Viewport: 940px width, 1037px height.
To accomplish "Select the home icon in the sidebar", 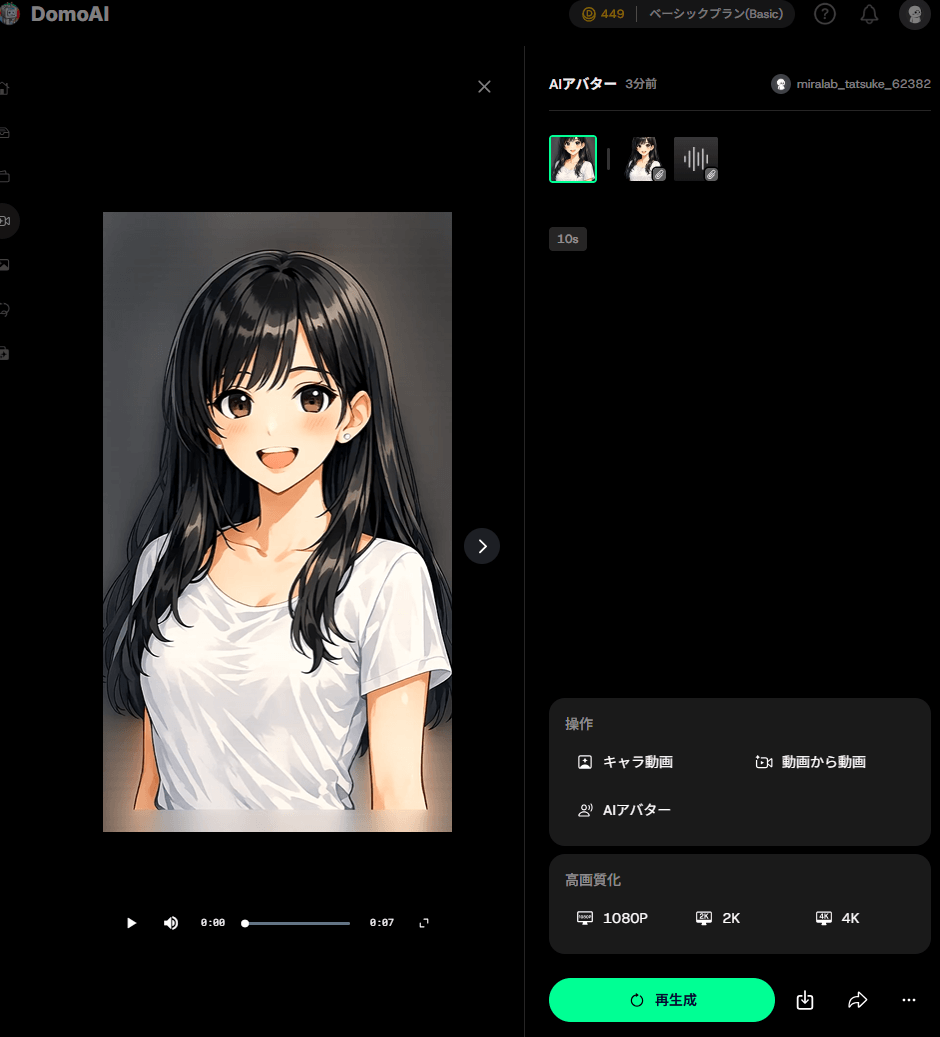I will point(5,88).
